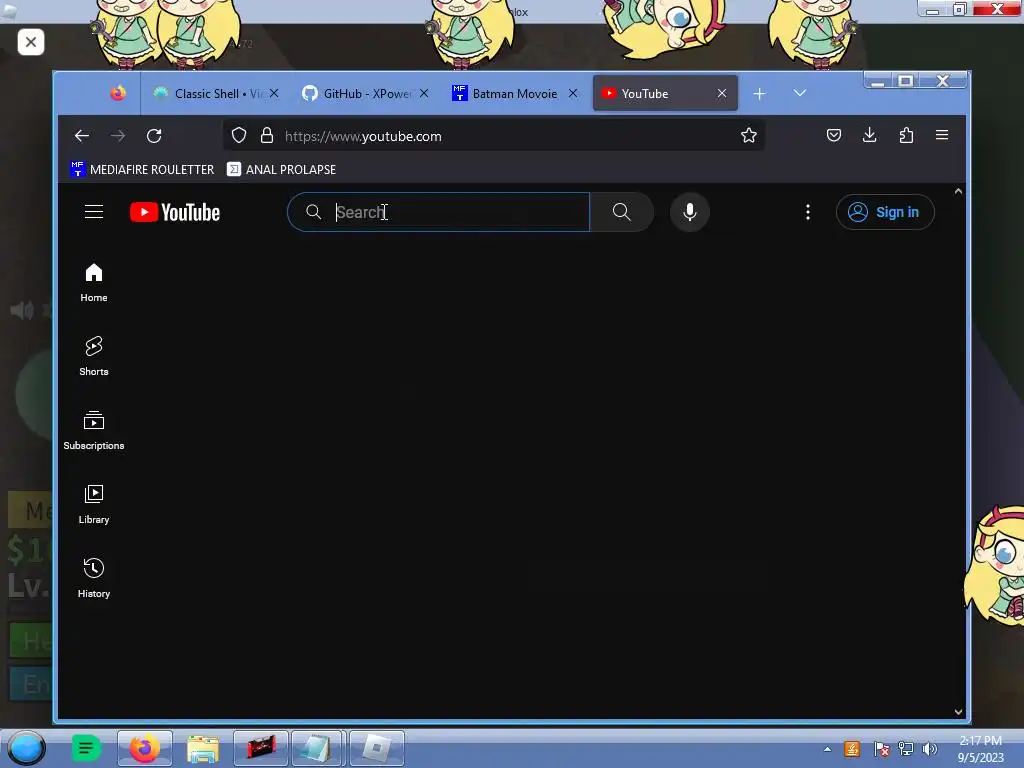The image size is (1024, 768).
Task: Click the white X overlay close button
Action: (x=31, y=42)
